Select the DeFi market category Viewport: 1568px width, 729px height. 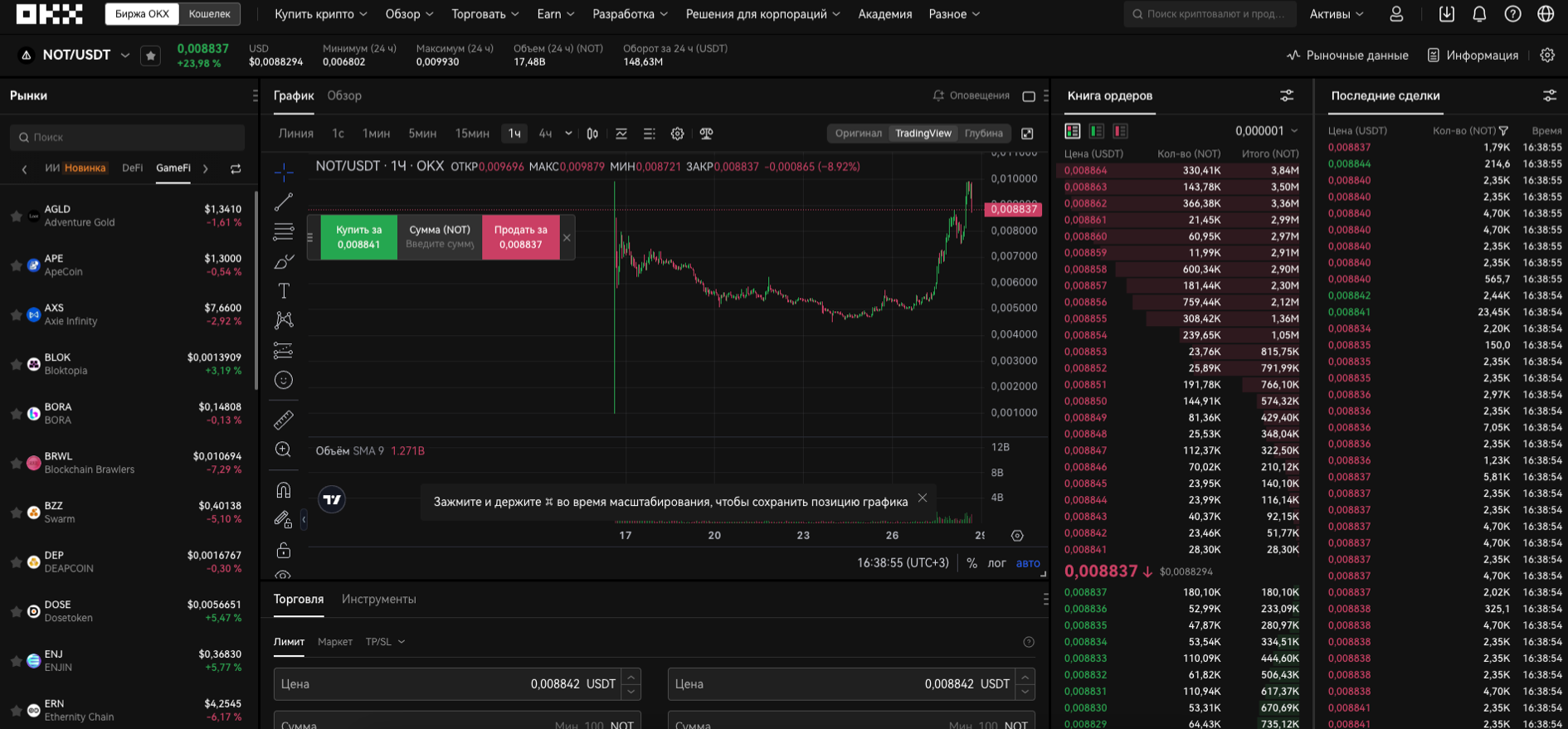[x=132, y=168]
